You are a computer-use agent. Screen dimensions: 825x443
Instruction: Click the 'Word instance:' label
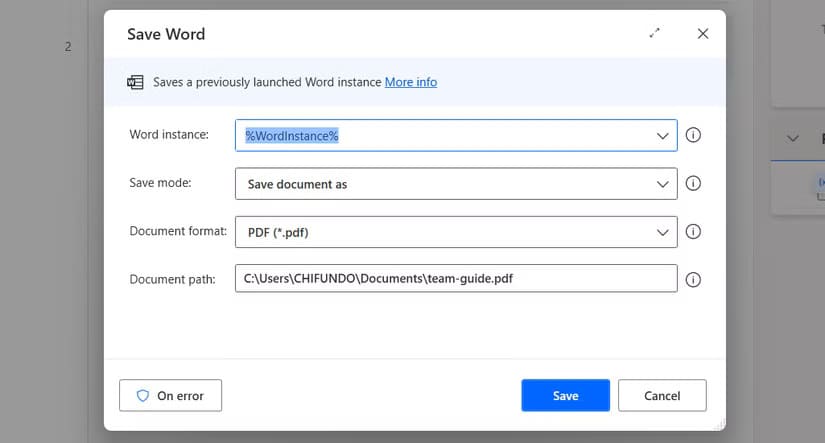tap(169, 135)
